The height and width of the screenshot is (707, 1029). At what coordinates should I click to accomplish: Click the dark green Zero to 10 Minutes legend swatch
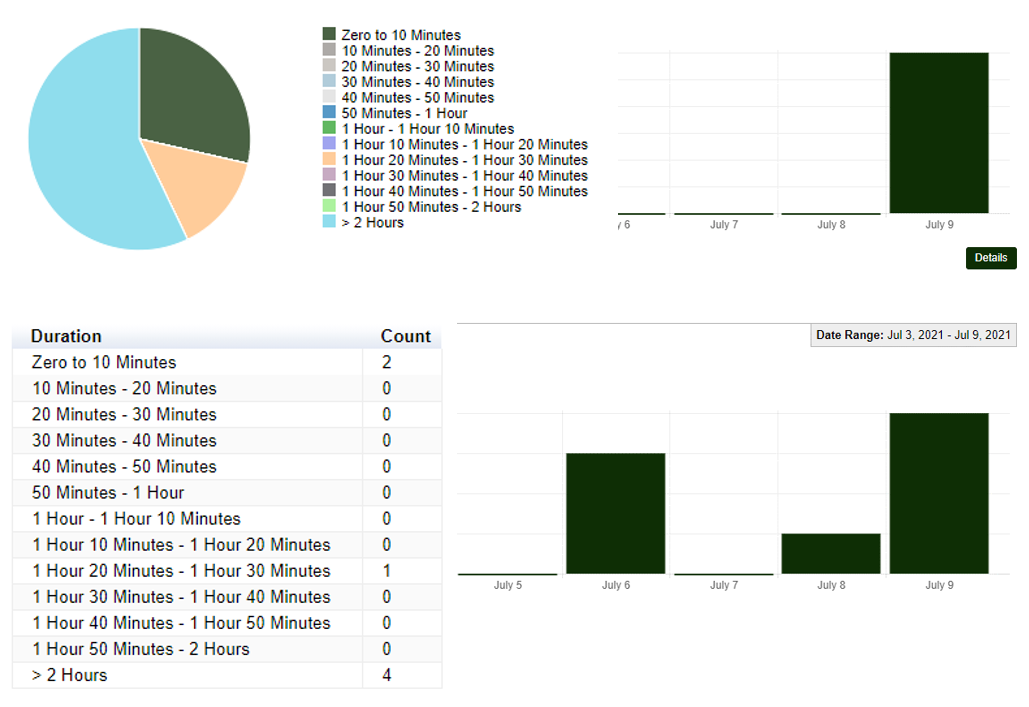[329, 34]
